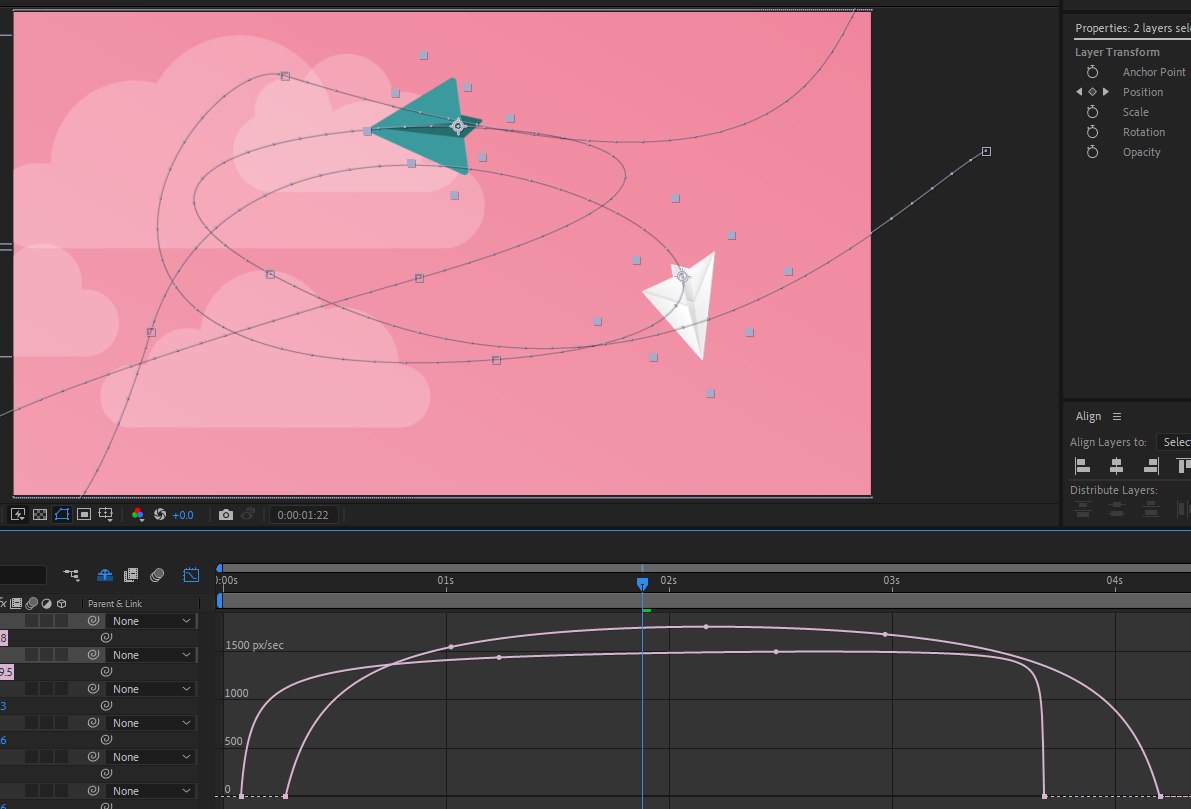
Task: Click the Reset Exposure aperture icon
Action: pos(160,514)
